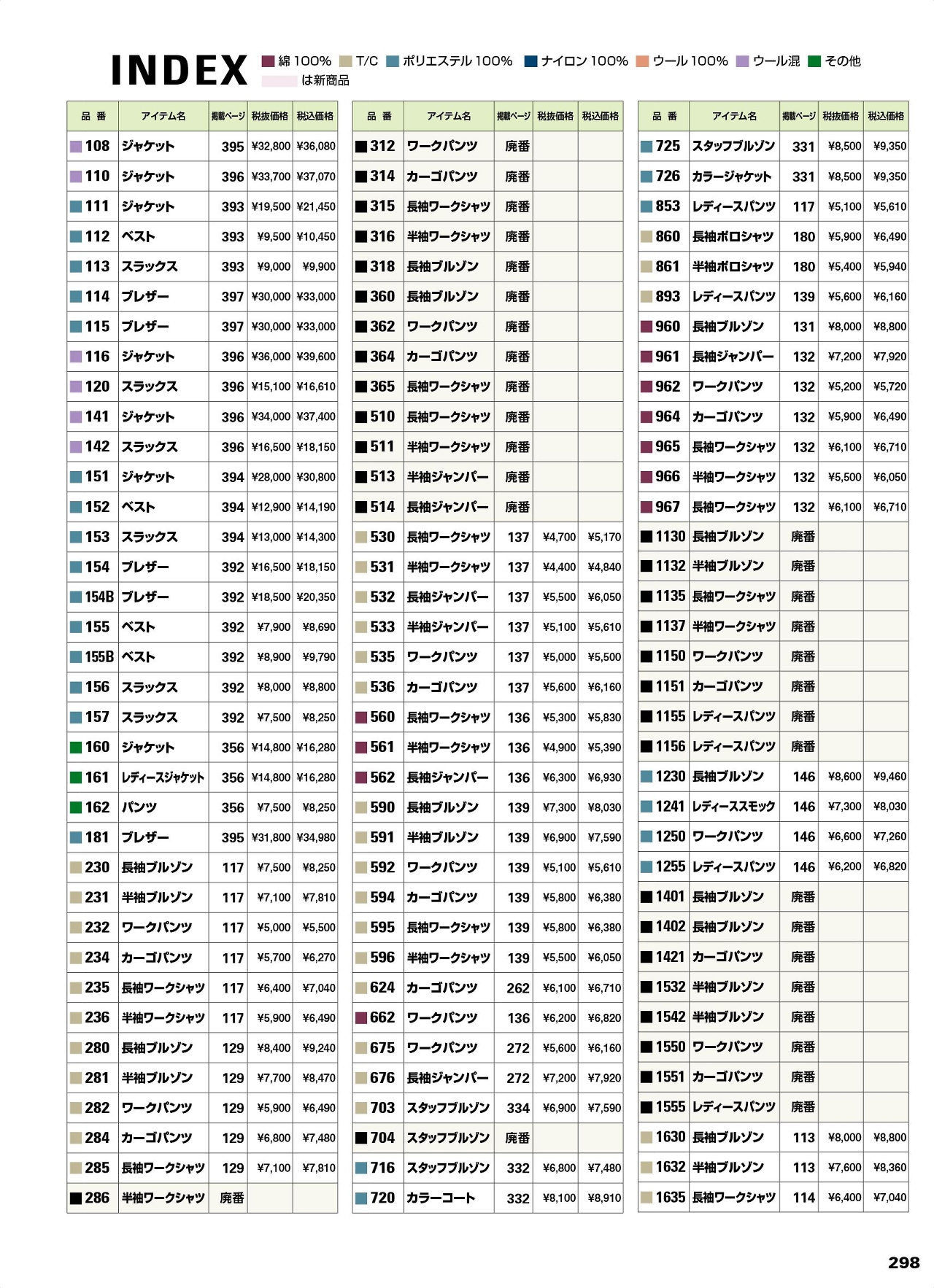Viewport: 934px width, 1288px height.
Task: Click the ¥39,600 price for item 116
Action: [316, 357]
